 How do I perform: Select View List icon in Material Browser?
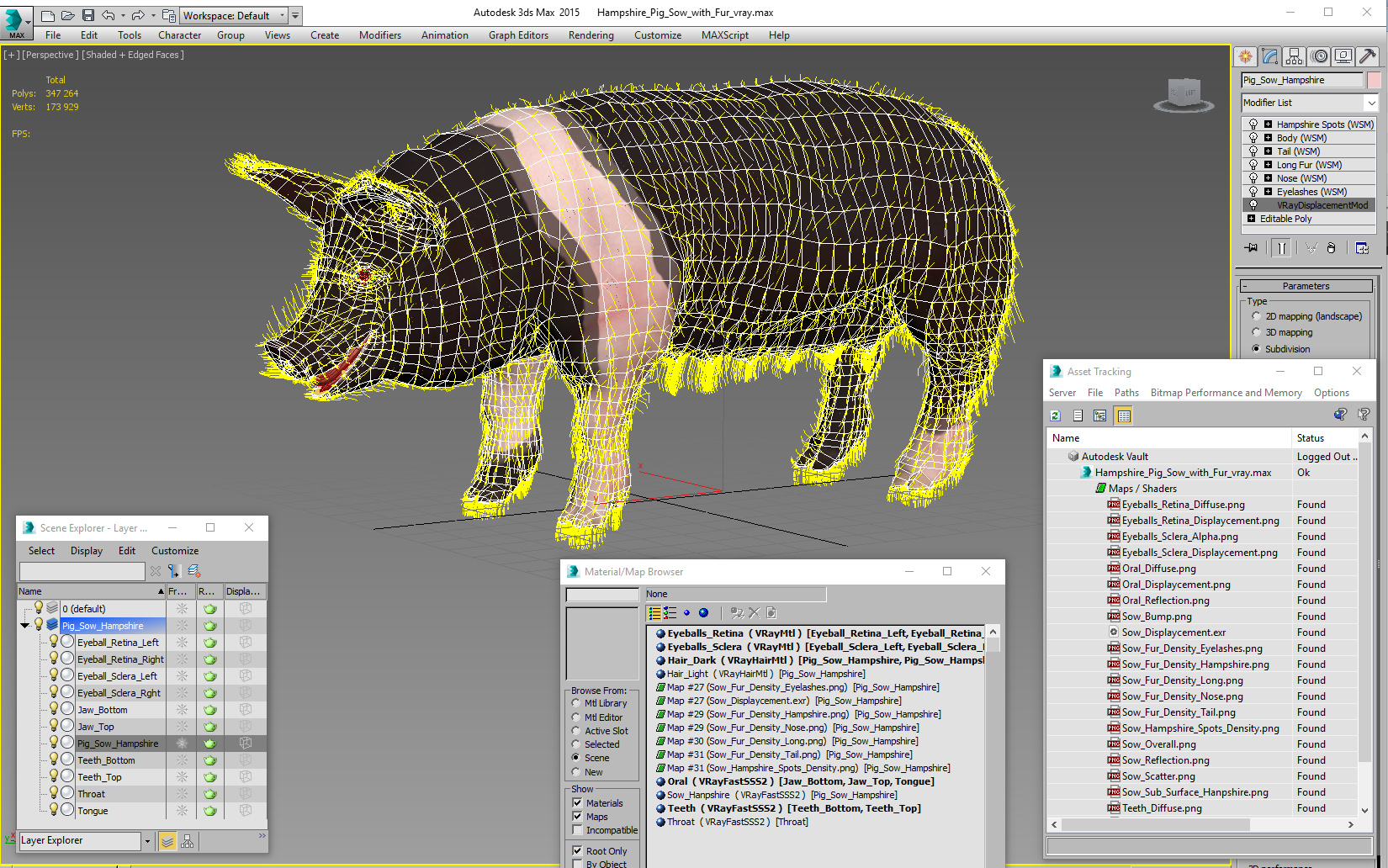click(654, 613)
